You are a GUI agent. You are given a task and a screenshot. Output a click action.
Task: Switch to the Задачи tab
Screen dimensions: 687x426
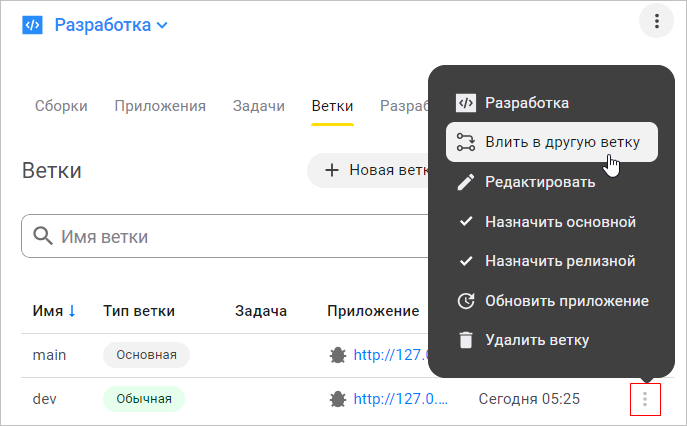259,106
